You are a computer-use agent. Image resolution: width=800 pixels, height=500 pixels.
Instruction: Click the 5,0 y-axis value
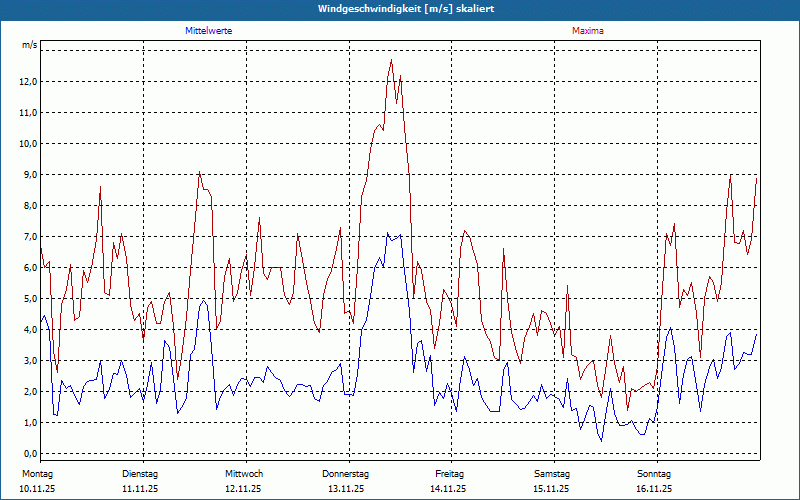pyautogui.click(x=31, y=298)
